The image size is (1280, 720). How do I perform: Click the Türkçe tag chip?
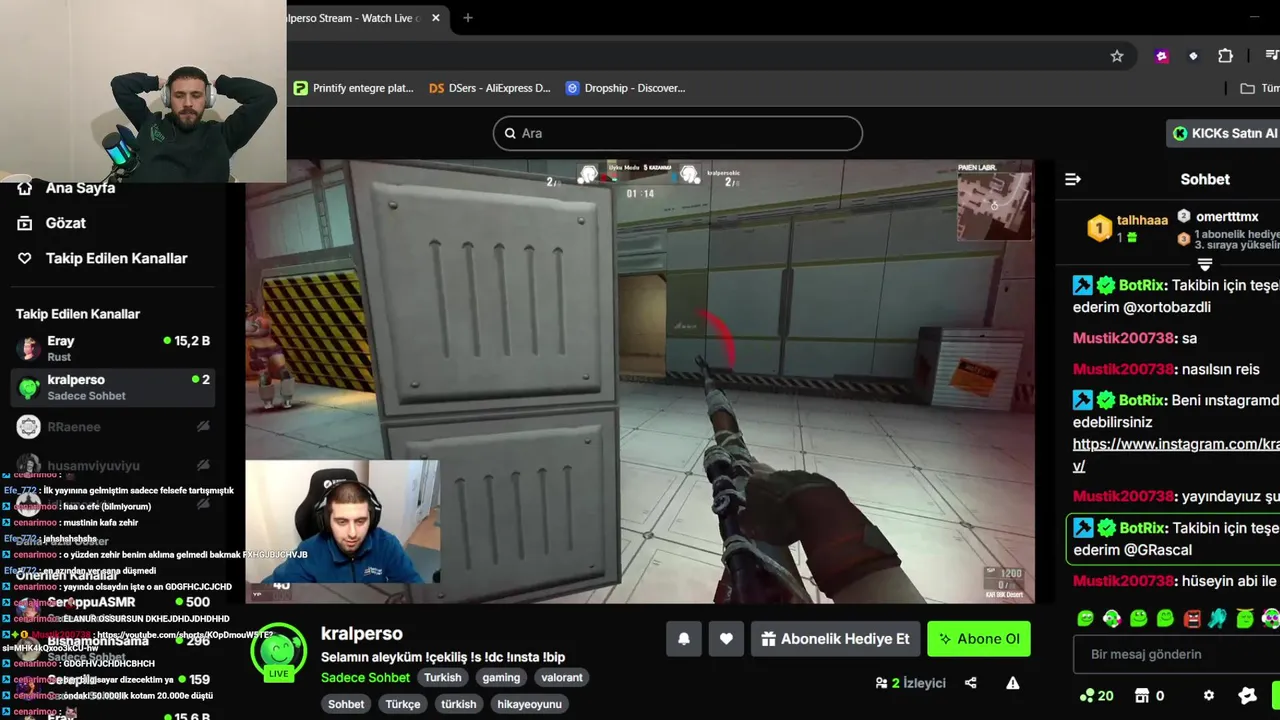(x=403, y=704)
